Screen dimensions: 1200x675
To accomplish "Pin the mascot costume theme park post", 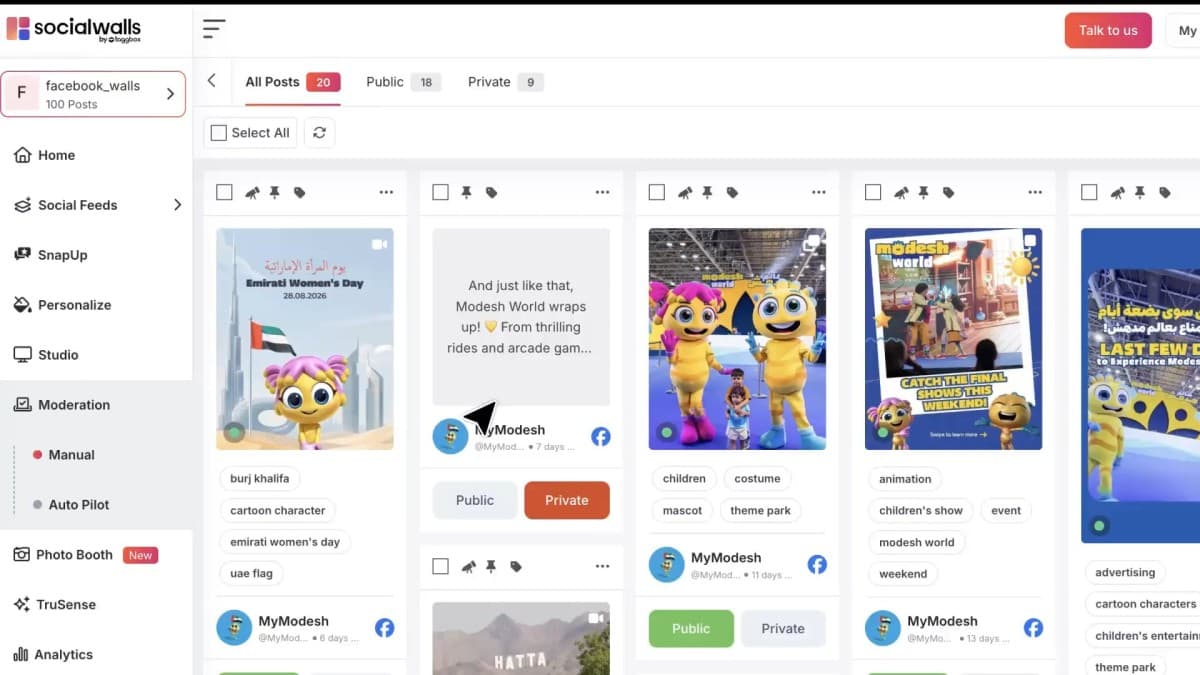I will [x=707, y=192].
